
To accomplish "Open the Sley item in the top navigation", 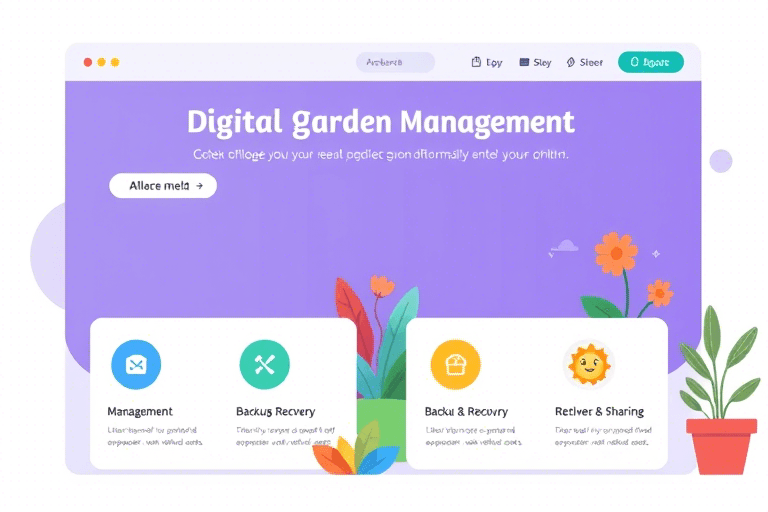I will [x=535, y=62].
